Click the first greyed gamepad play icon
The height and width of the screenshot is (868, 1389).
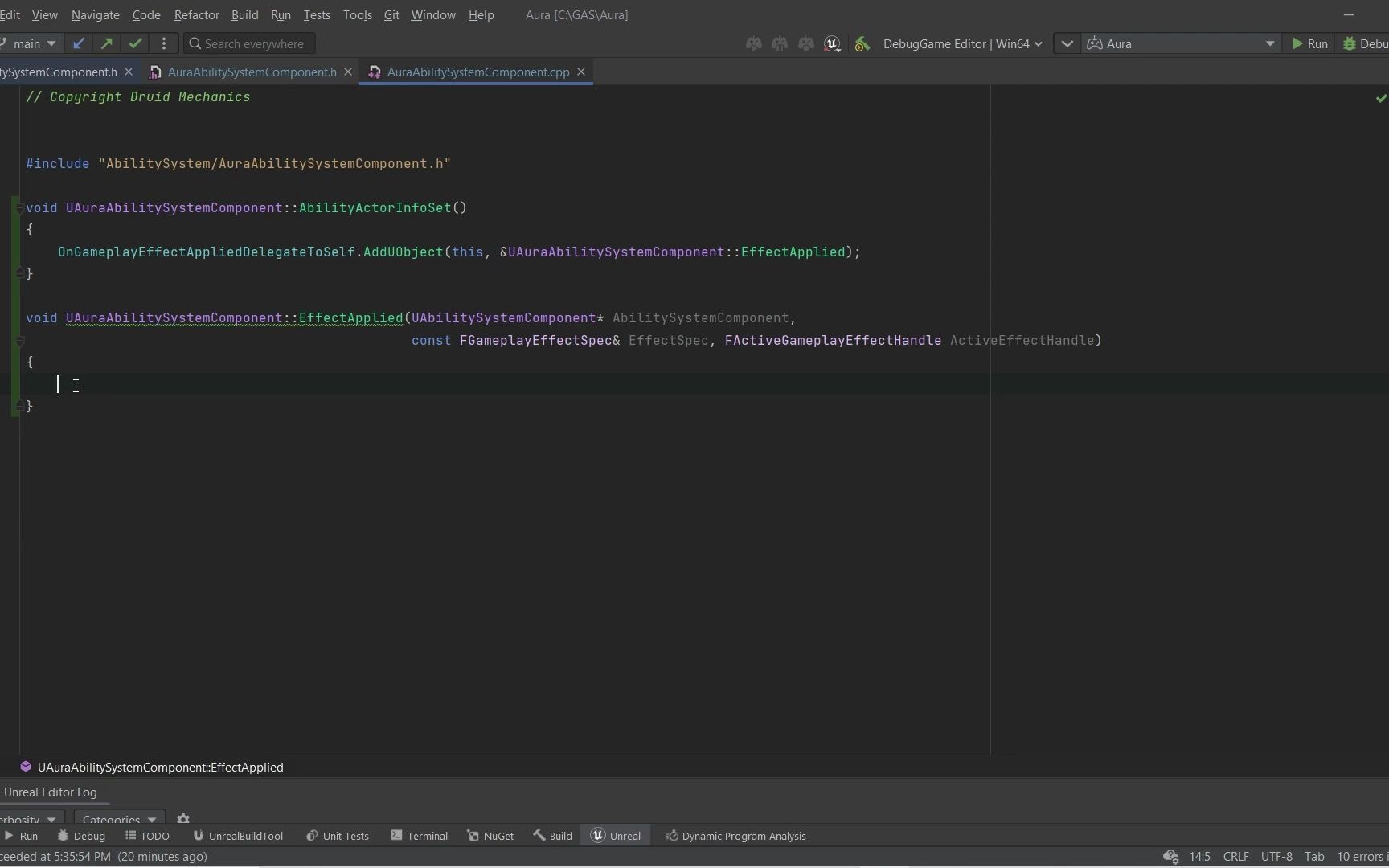pos(753,44)
